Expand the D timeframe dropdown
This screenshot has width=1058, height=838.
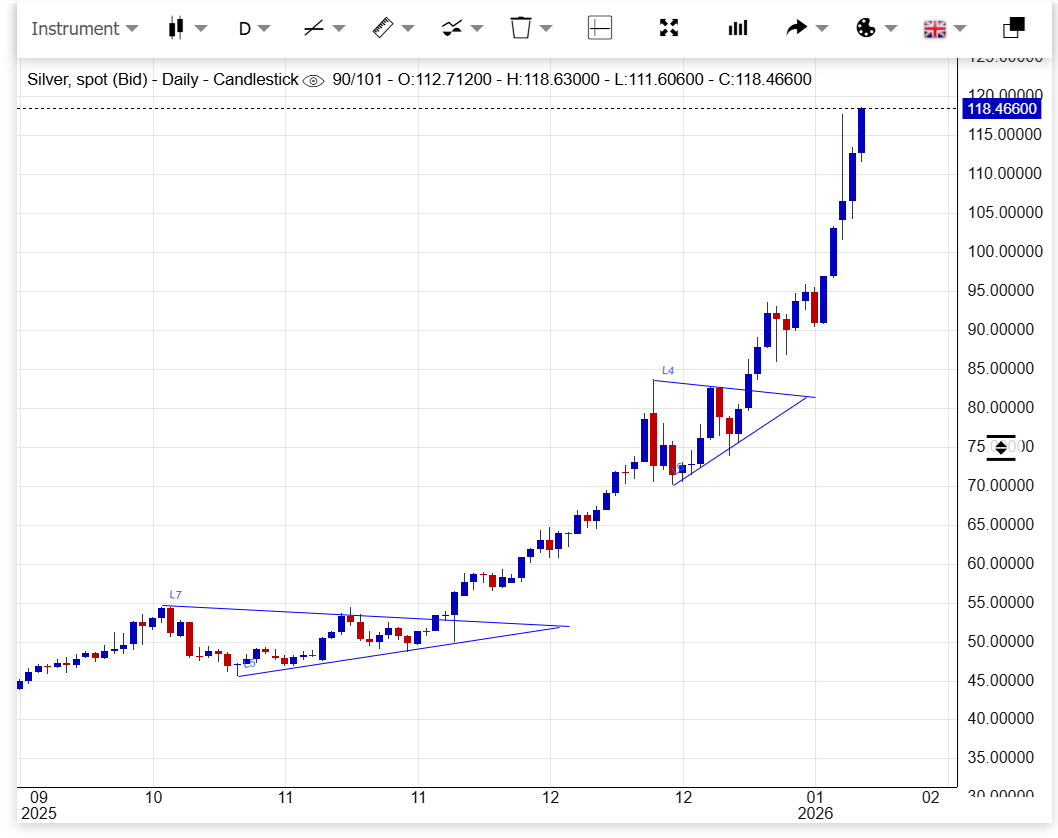(254, 29)
